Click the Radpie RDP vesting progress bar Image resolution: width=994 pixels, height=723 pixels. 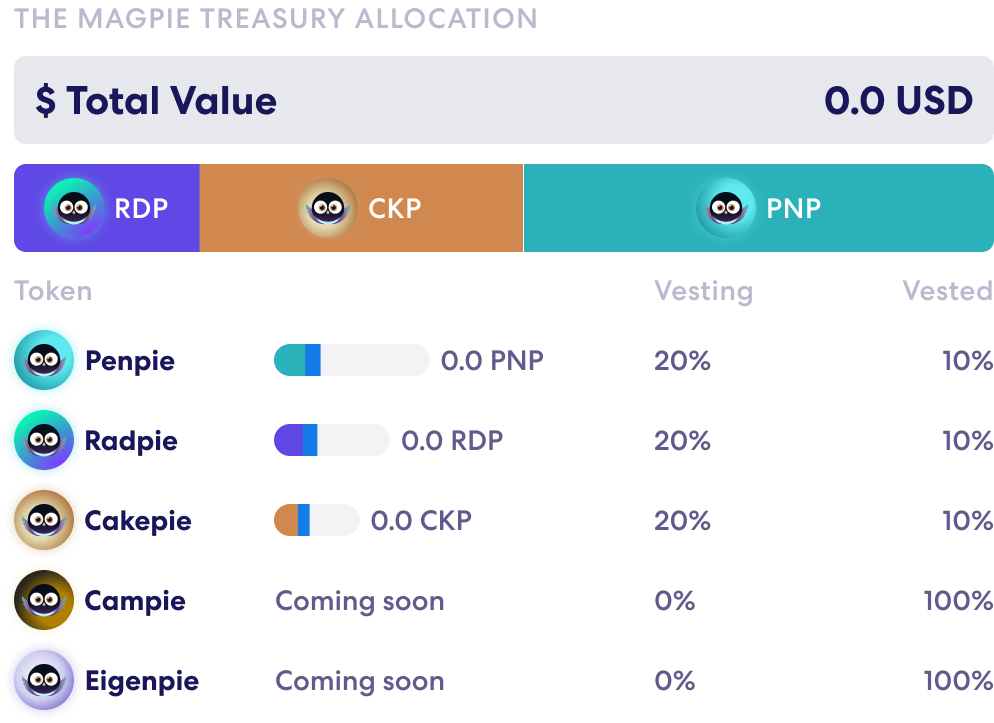pyautogui.click(x=331, y=440)
